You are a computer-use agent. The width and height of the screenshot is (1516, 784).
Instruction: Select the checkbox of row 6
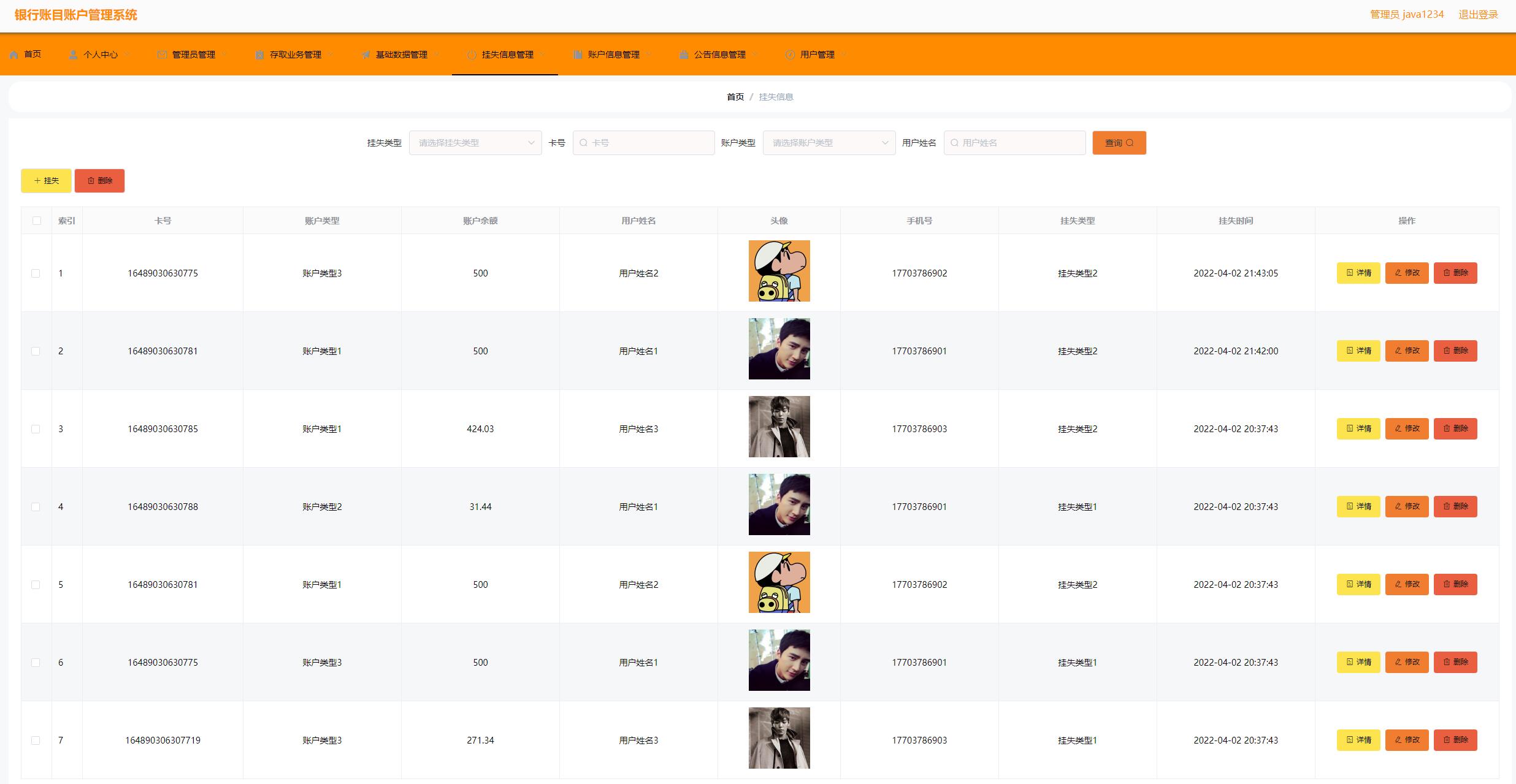pyautogui.click(x=36, y=663)
